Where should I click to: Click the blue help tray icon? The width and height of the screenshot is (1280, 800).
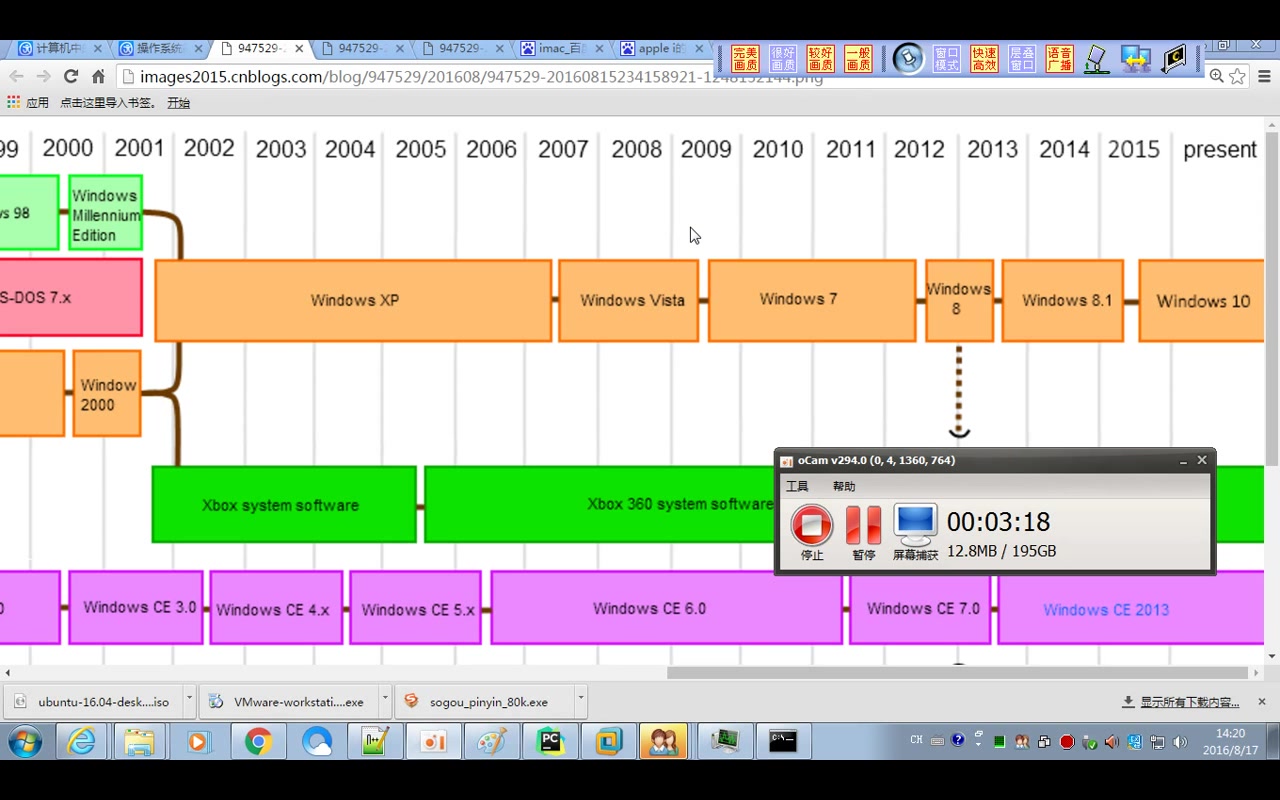coord(958,741)
